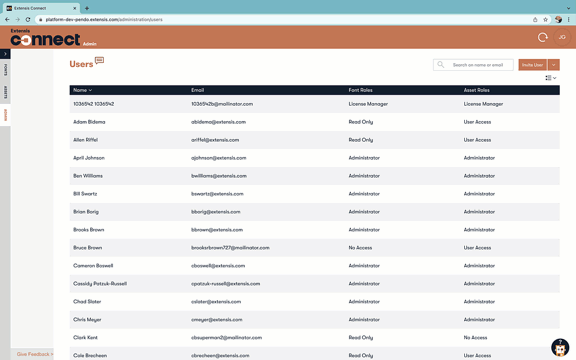Open the JG user avatar menu

click(562, 37)
